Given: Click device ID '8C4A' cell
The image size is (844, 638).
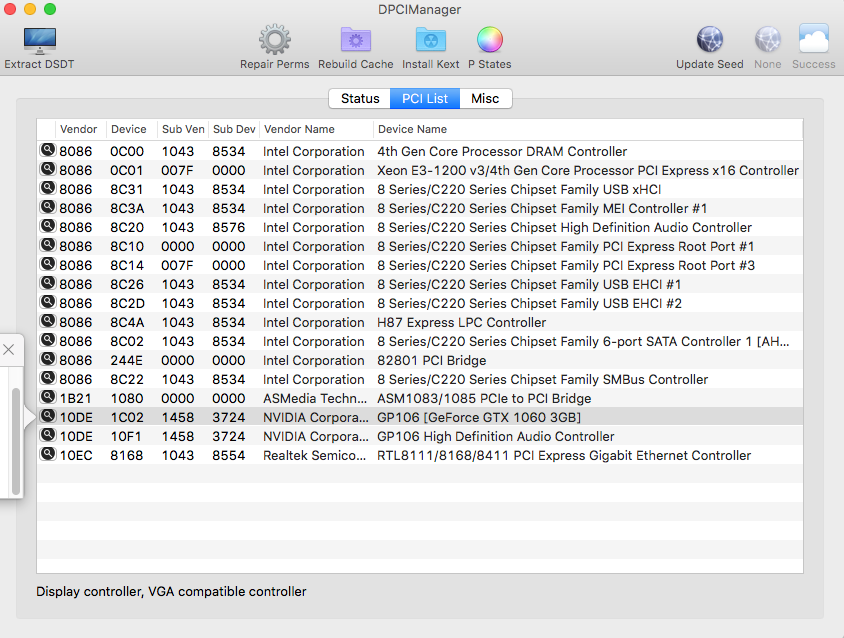Looking at the screenshot, I should coord(127,322).
